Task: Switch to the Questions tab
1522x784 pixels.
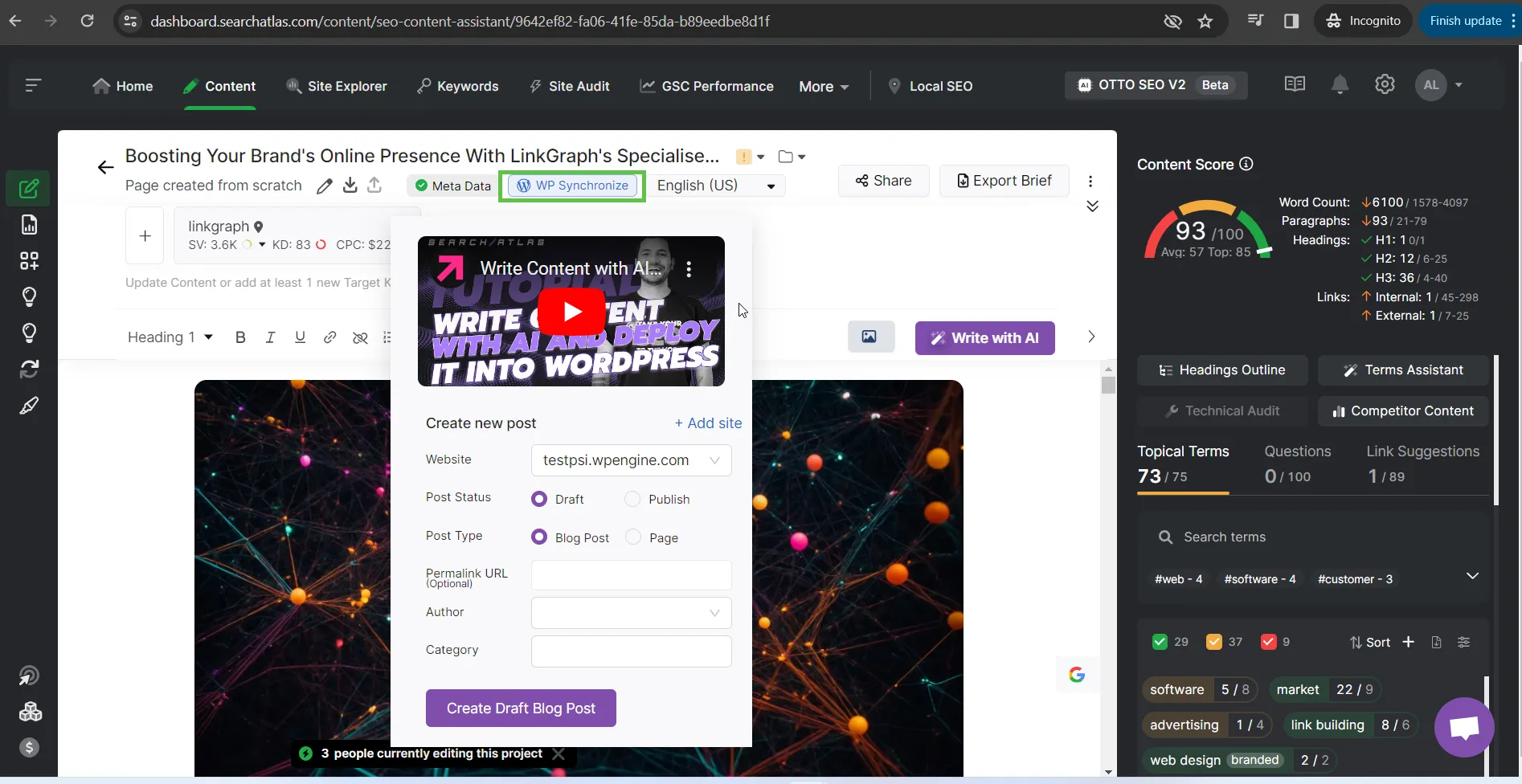Action: click(x=1297, y=463)
